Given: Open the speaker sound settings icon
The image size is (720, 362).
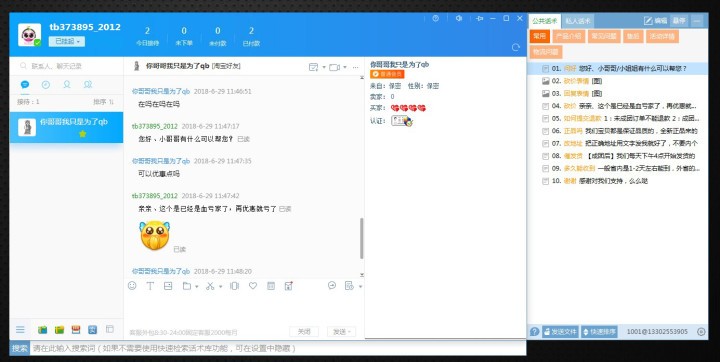Looking at the screenshot, I should [x=458, y=18].
